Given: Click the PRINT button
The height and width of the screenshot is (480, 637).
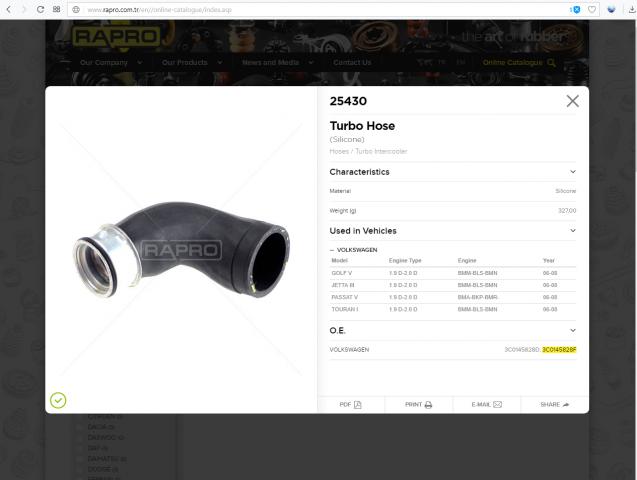Looking at the screenshot, I should [418, 404].
